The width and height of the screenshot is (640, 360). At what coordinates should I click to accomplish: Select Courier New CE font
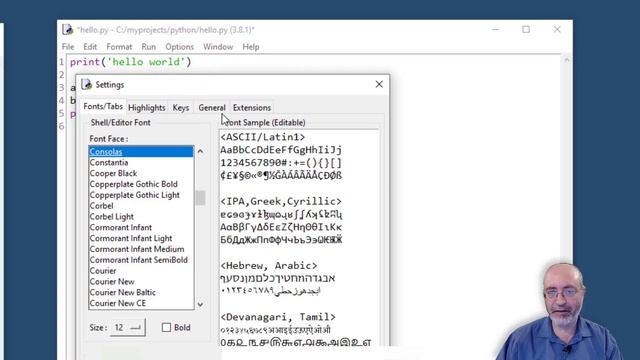click(141, 303)
